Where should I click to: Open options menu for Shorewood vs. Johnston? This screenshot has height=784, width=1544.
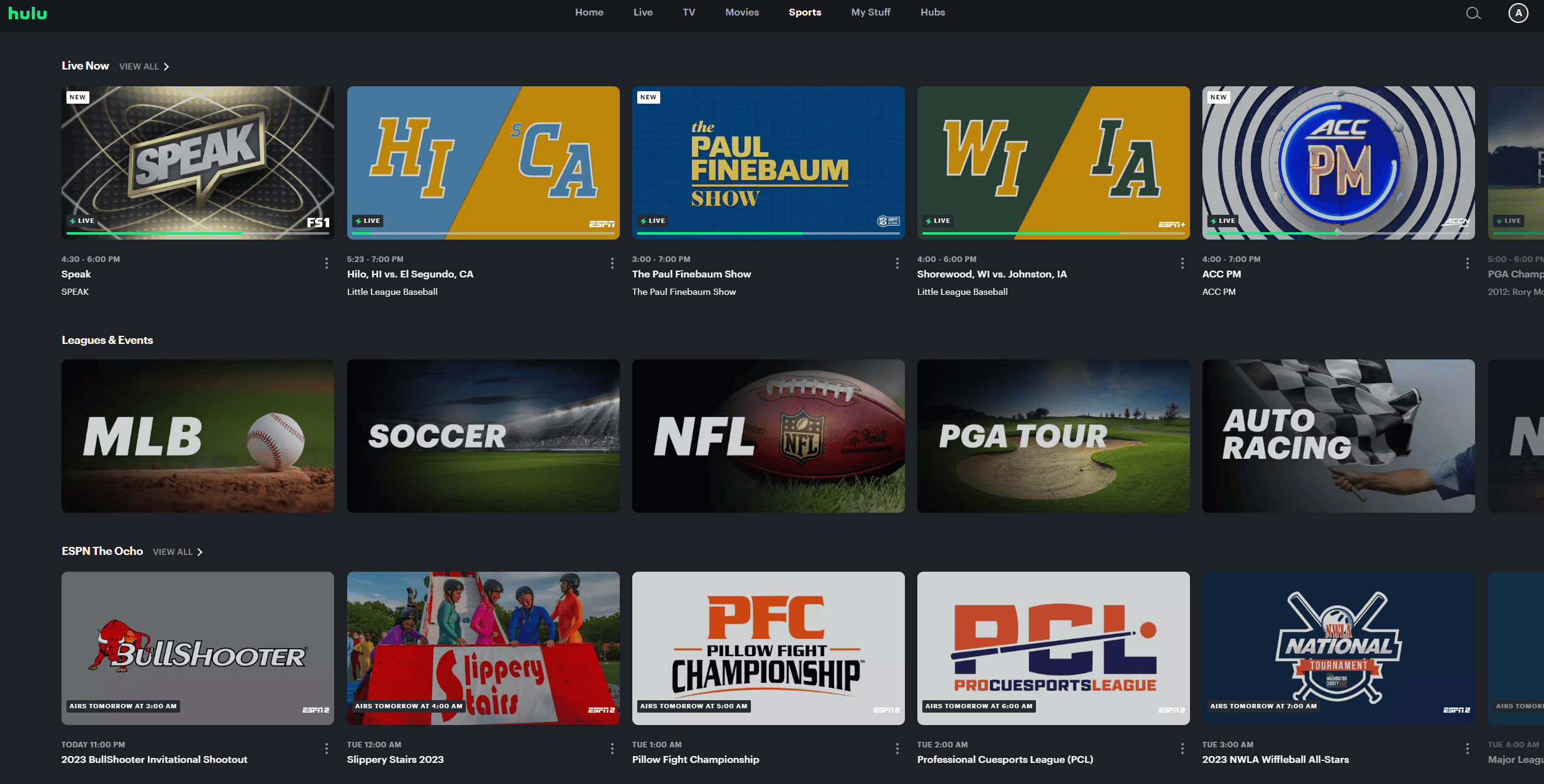[1182, 263]
